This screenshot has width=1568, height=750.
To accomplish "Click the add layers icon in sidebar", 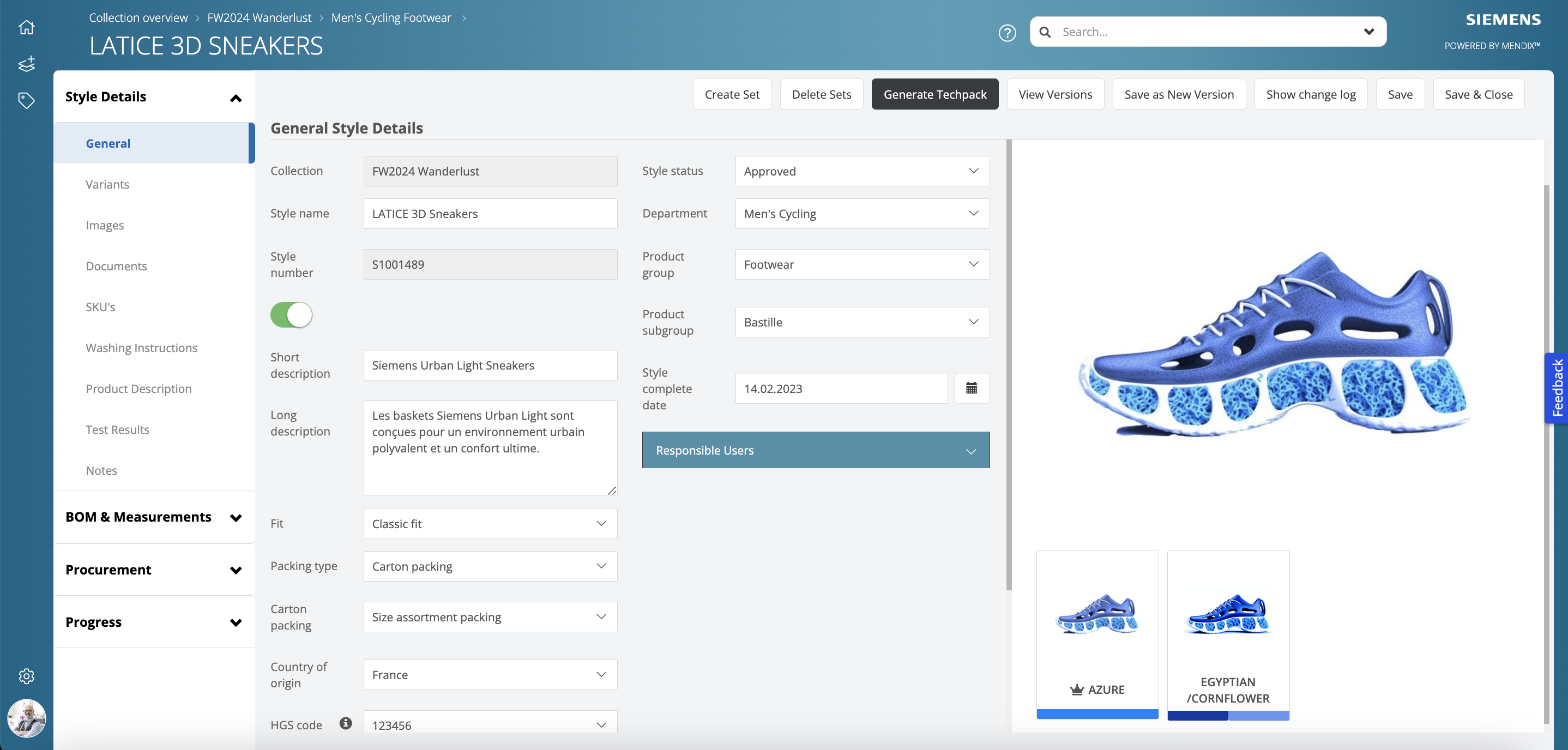I will (26, 63).
